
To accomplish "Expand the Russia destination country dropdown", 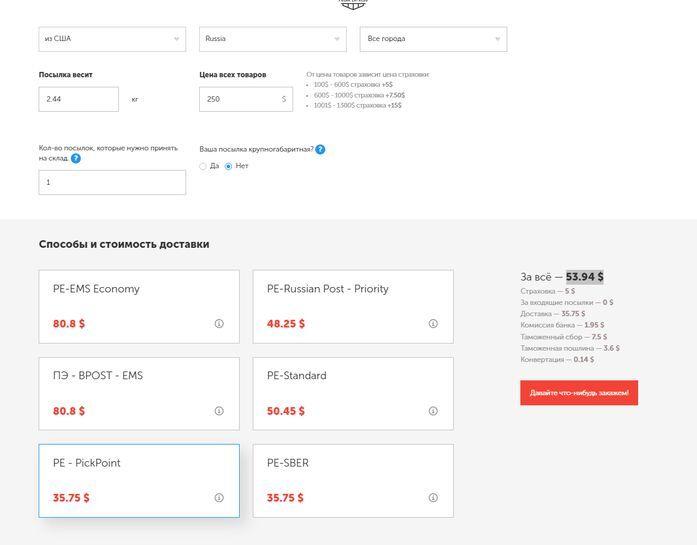I will pos(272,39).
